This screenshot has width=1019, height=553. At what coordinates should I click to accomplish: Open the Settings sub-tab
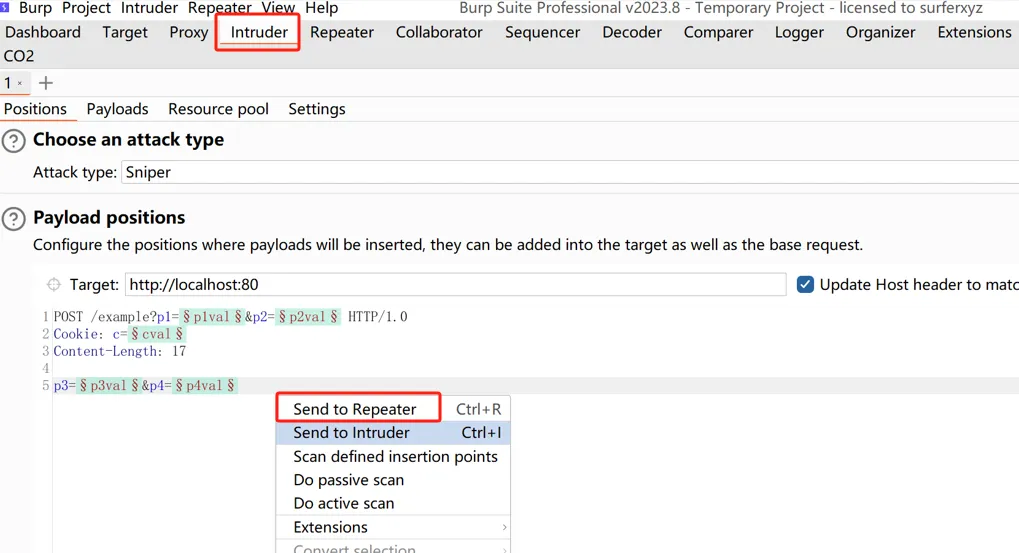click(x=316, y=109)
